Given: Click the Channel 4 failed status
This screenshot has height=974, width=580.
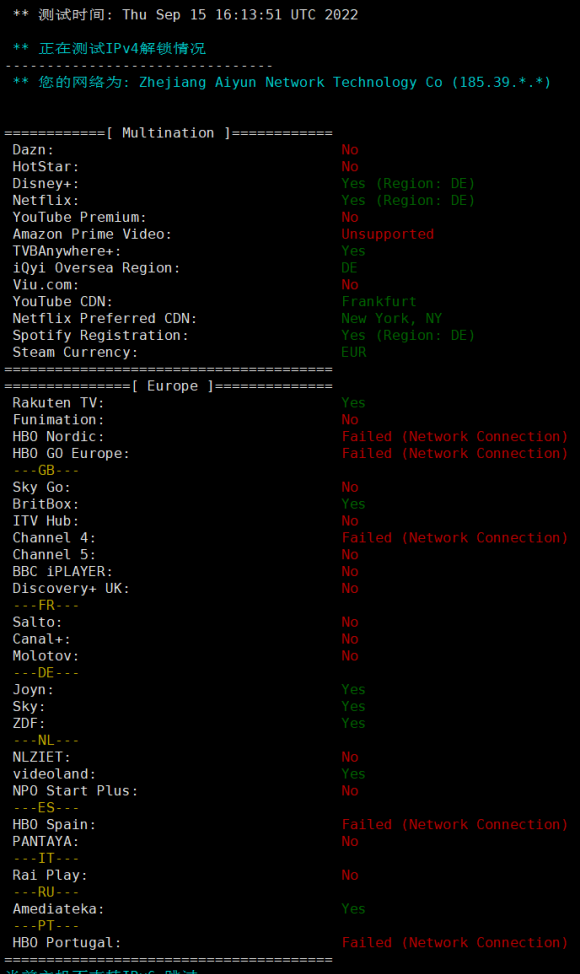Looking at the screenshot, I should point(455,538).
